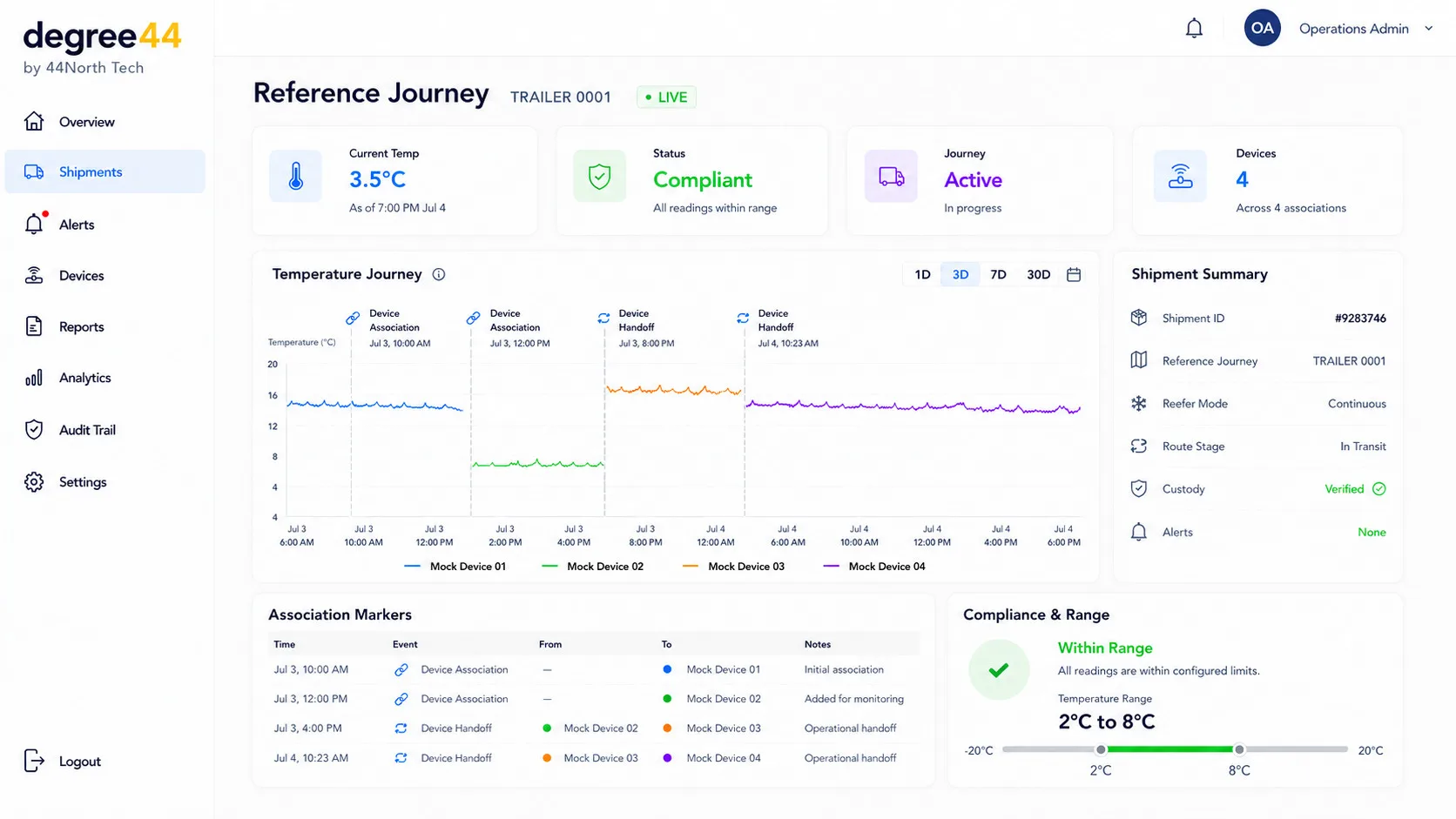Viewport: 1456px width, 819px height.
Task: Open Shipments in the sidebar
Action: click(105, 171)
